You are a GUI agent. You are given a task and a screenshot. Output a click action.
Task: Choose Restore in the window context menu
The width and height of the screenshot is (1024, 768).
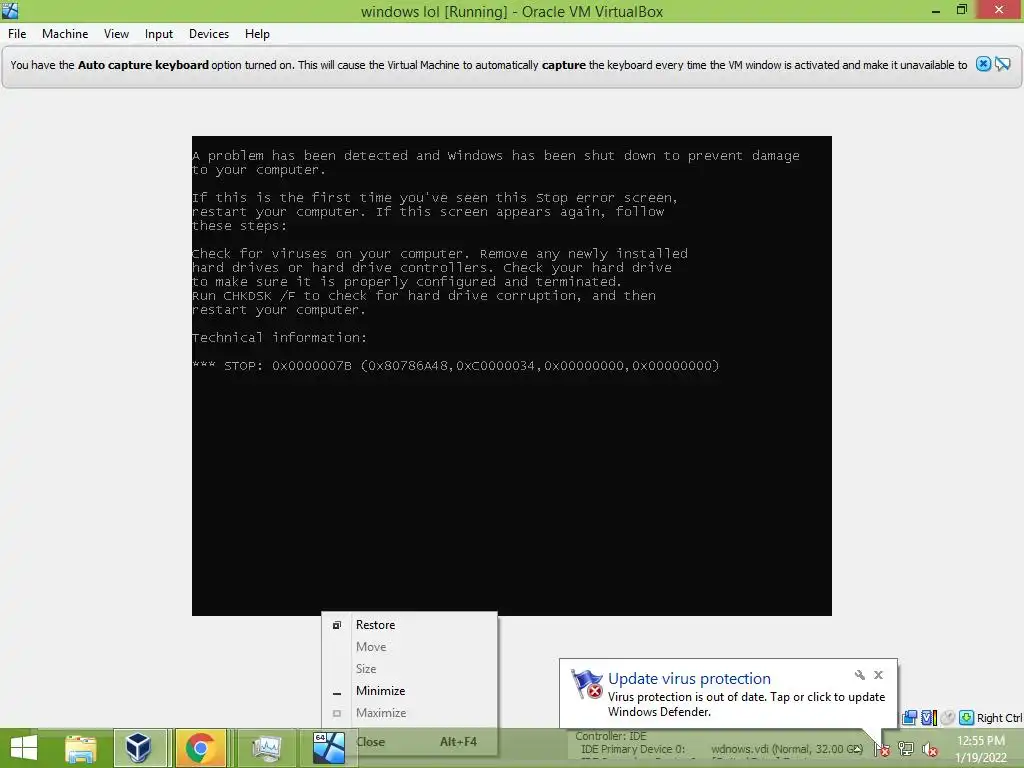click(409, 625)
